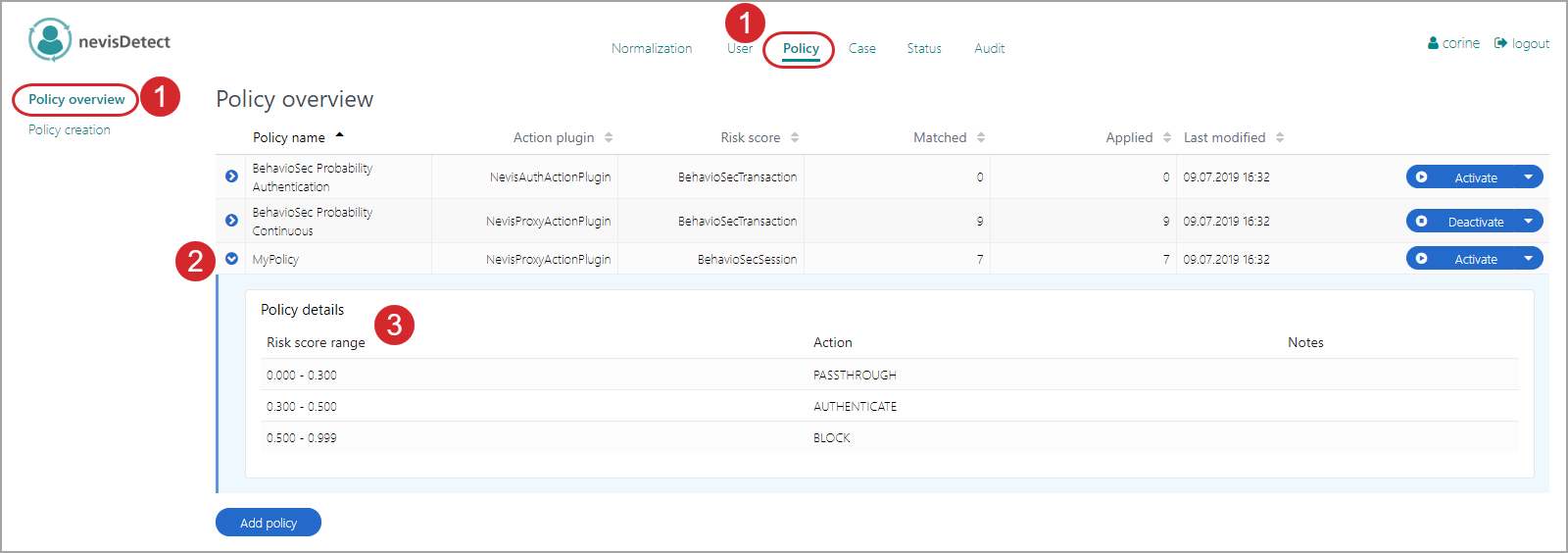1568x553 pixels.
Task: Collapse the MyPolicy details row
Action: point(231,259)
